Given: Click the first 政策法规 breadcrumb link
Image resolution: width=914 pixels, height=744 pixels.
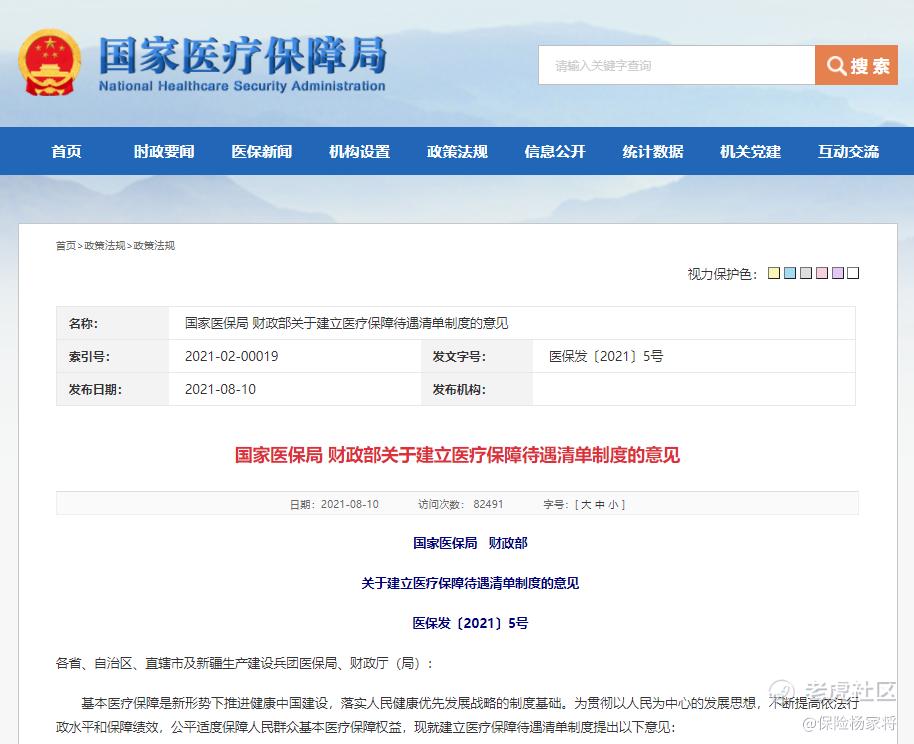Looking at the screenshot, I should pyautogui.click(x=105, y=245).
